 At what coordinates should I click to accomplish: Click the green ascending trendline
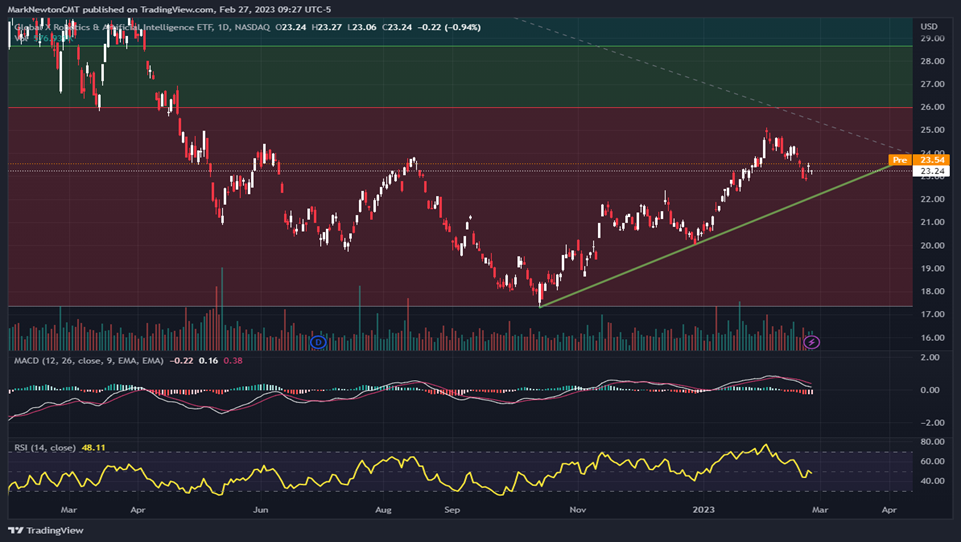[717, 235]
